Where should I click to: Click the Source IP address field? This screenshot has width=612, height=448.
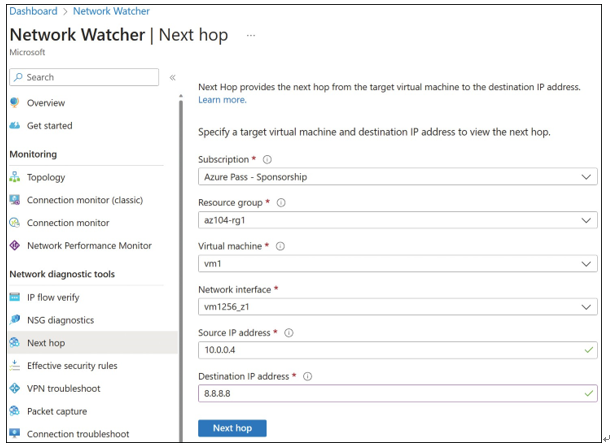coord(397,350)
